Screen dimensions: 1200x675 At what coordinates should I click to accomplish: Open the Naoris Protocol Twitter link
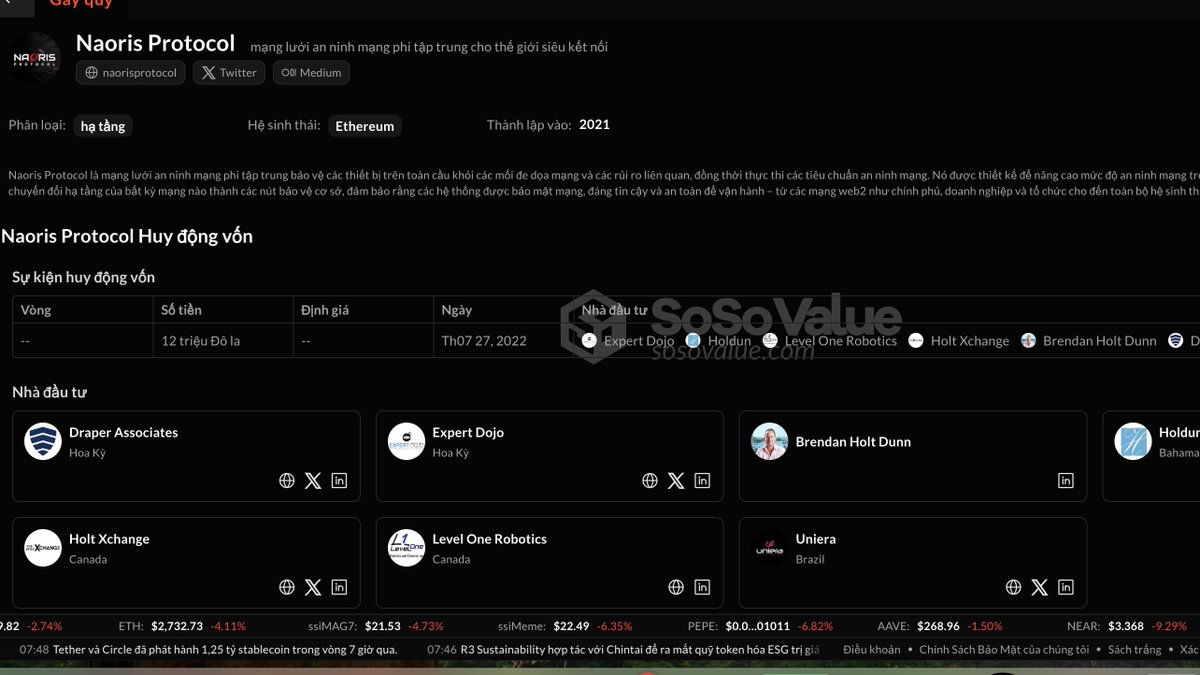point(229,72)
